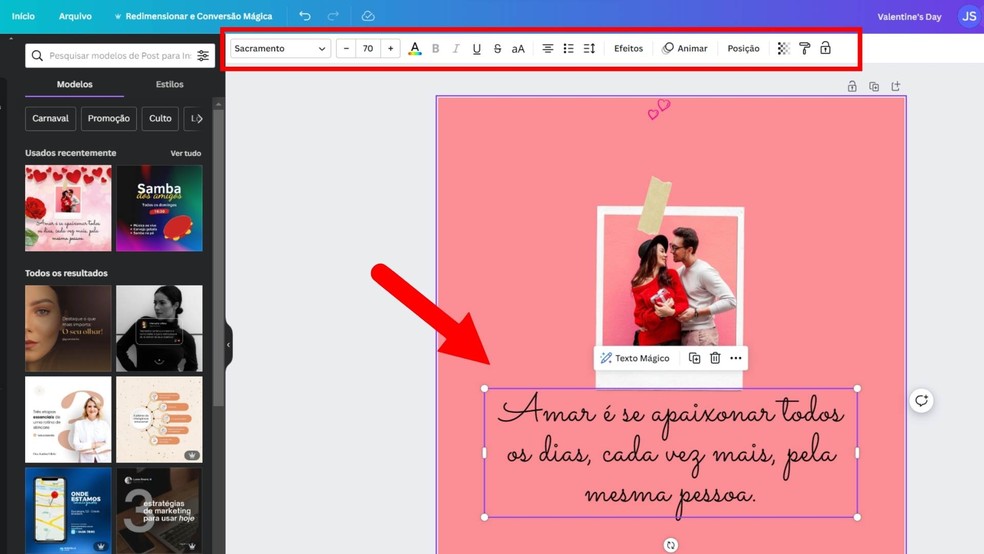Screen dimensions: 984x554
Task: Expand more category chips with arrow
Action: coord(200,118)
